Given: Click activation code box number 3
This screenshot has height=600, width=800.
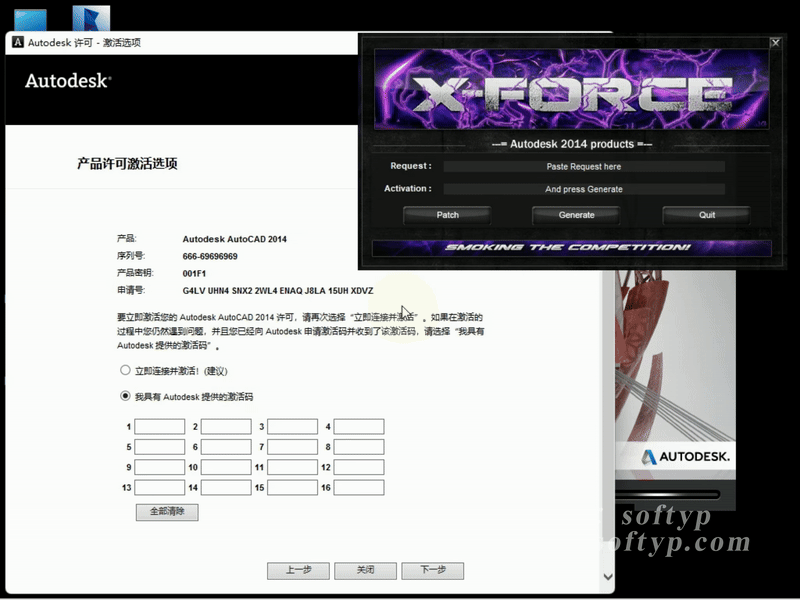Looking at the screenshot, I should (x=292, y=427).
